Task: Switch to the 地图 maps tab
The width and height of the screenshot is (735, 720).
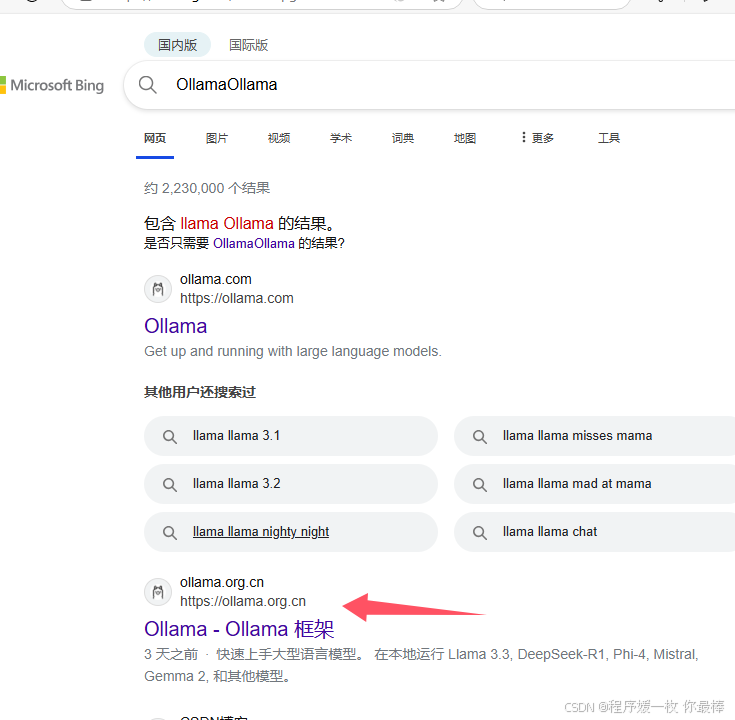Action: pyautogui.click(x=465, y=138)
